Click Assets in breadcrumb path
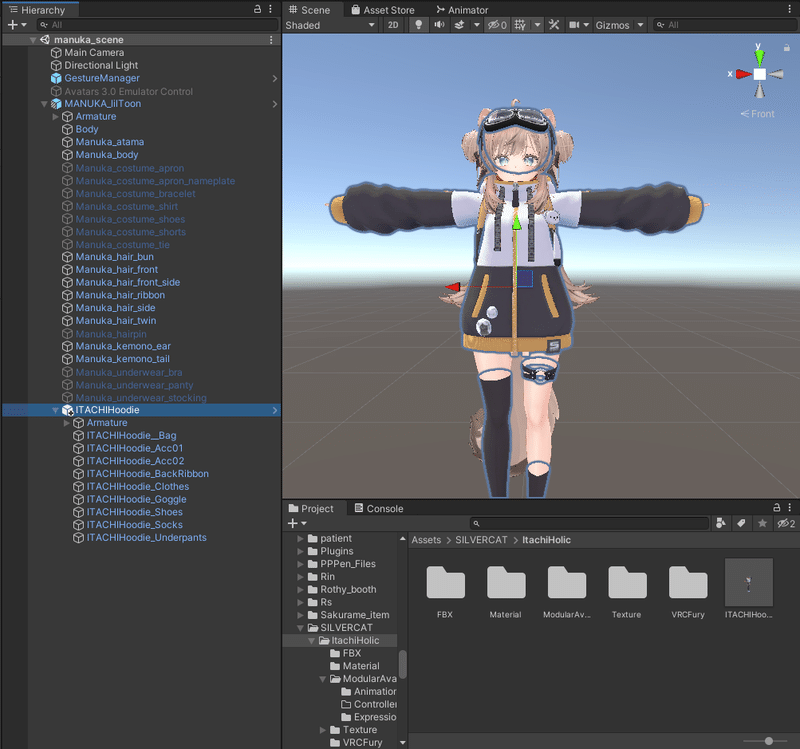The height and width of the screenshot is (749, 800). [x=426, y=540]
